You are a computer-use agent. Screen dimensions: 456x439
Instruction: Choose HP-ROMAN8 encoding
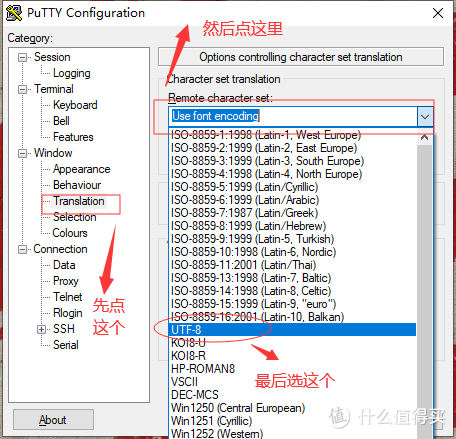click(293, 369)
